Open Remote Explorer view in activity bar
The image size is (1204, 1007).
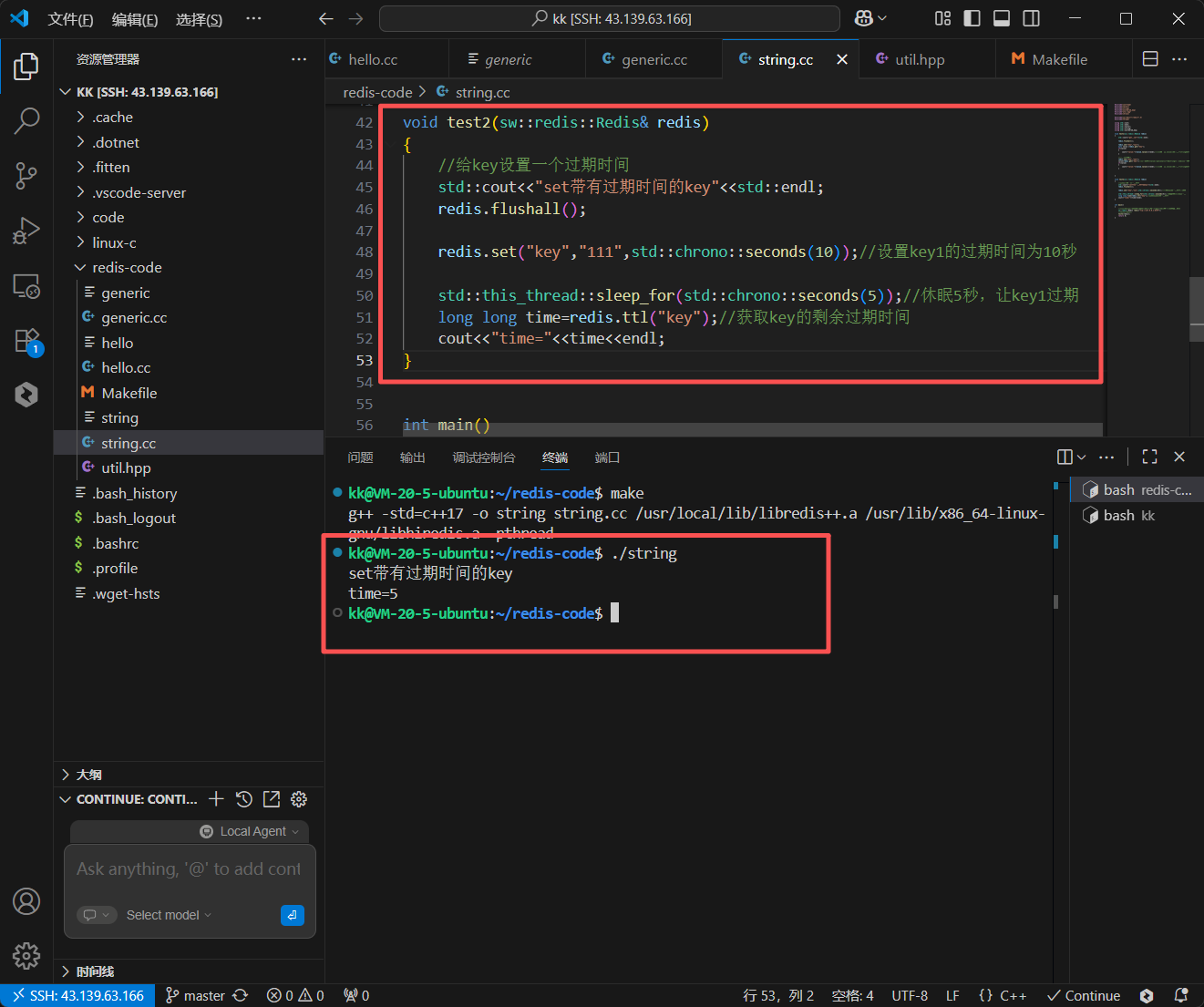pyautogui.click(x=26, y=286)
